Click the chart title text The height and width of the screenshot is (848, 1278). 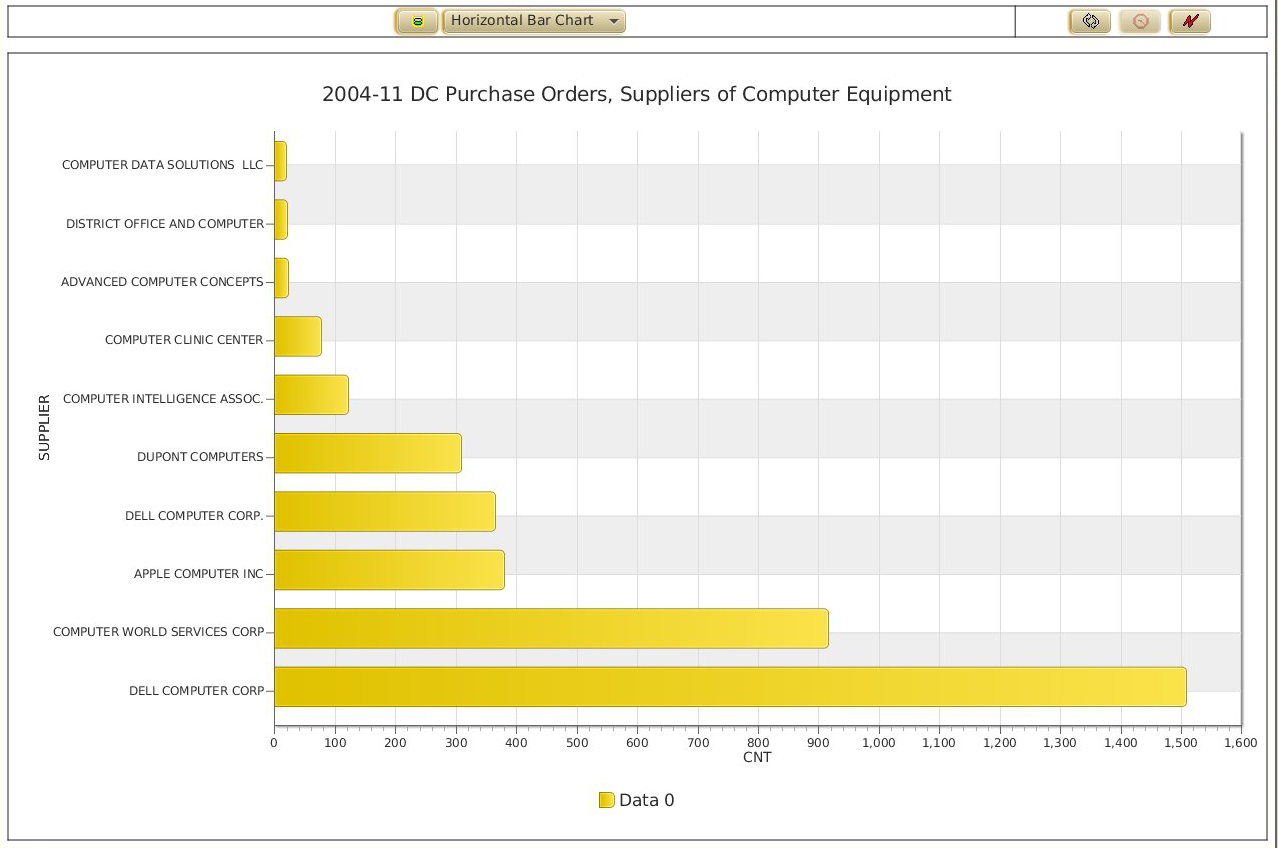[636, 94]
